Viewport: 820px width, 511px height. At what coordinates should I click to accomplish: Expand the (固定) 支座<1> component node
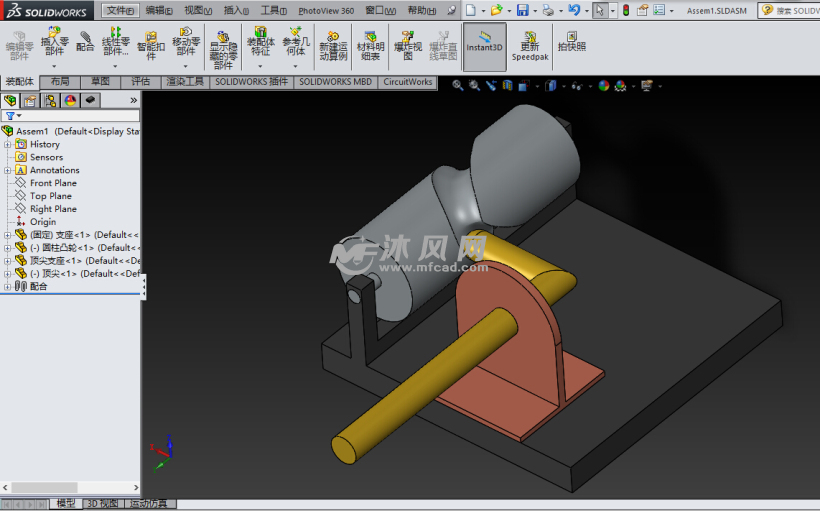click(x=7, y=235)
